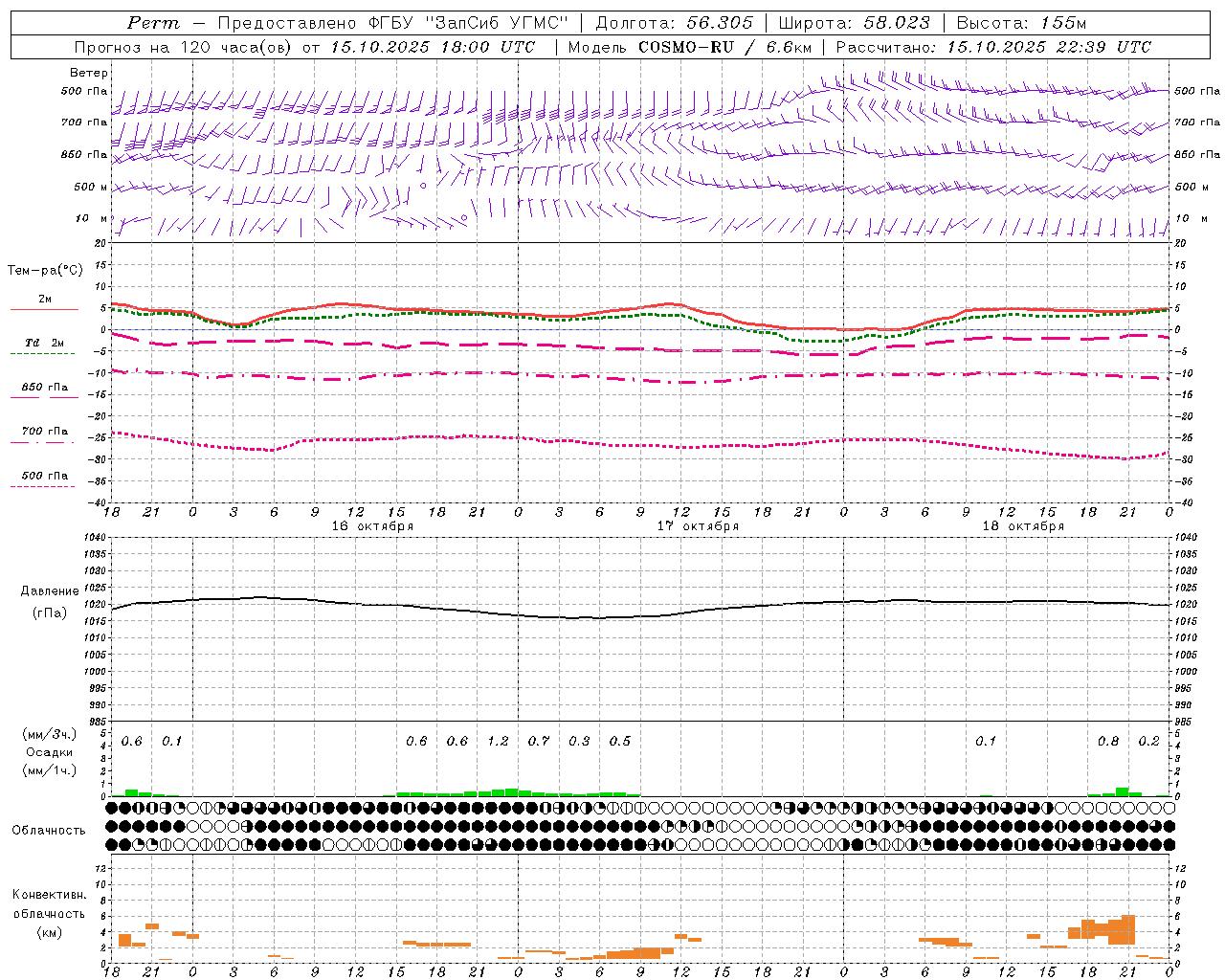The width and height of the screenshot is (1225, 980).
Task: Click the 'Td 2м' dew point legend entry
Action: pos(45,343)
